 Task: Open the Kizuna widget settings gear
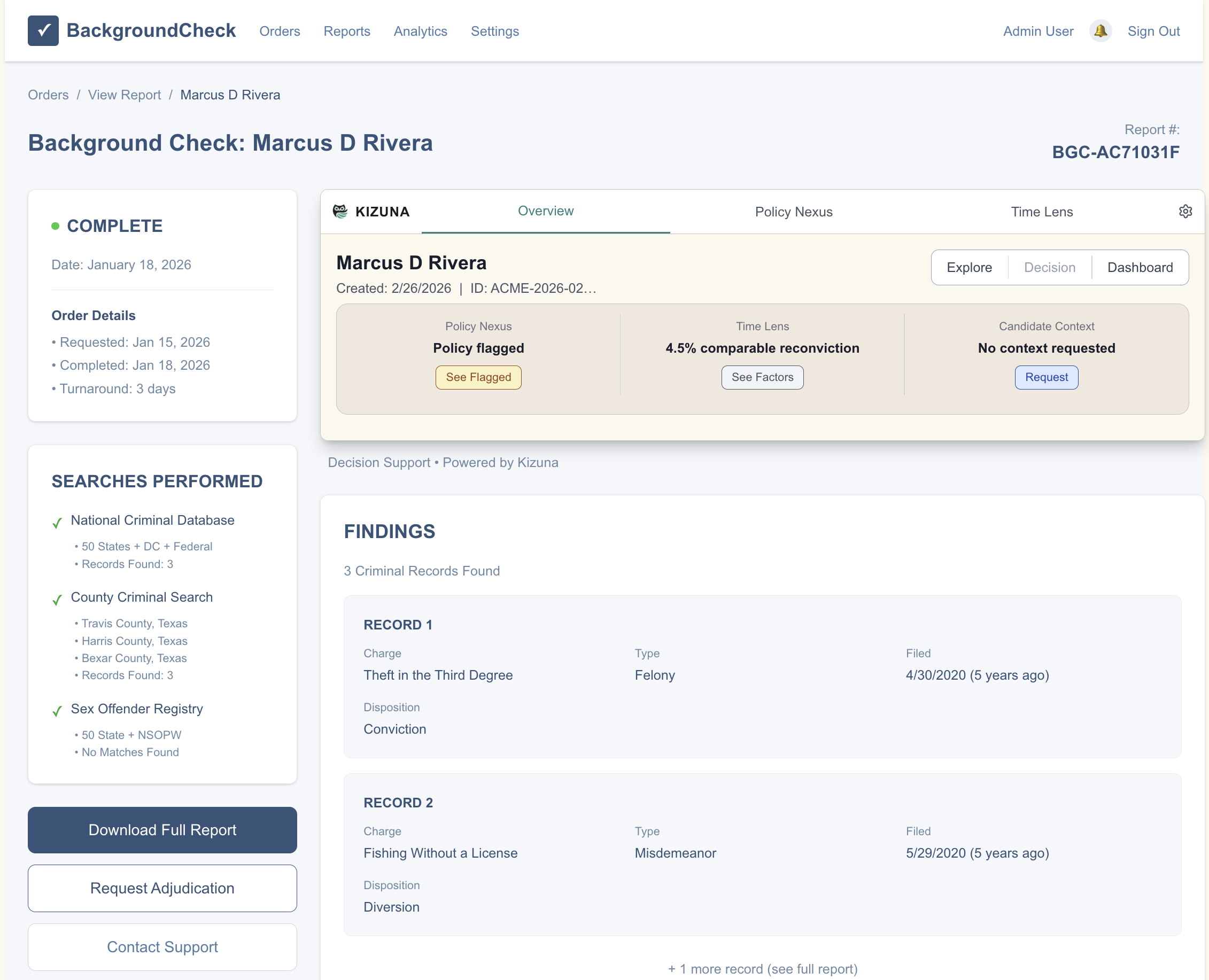pos(1185,211)
